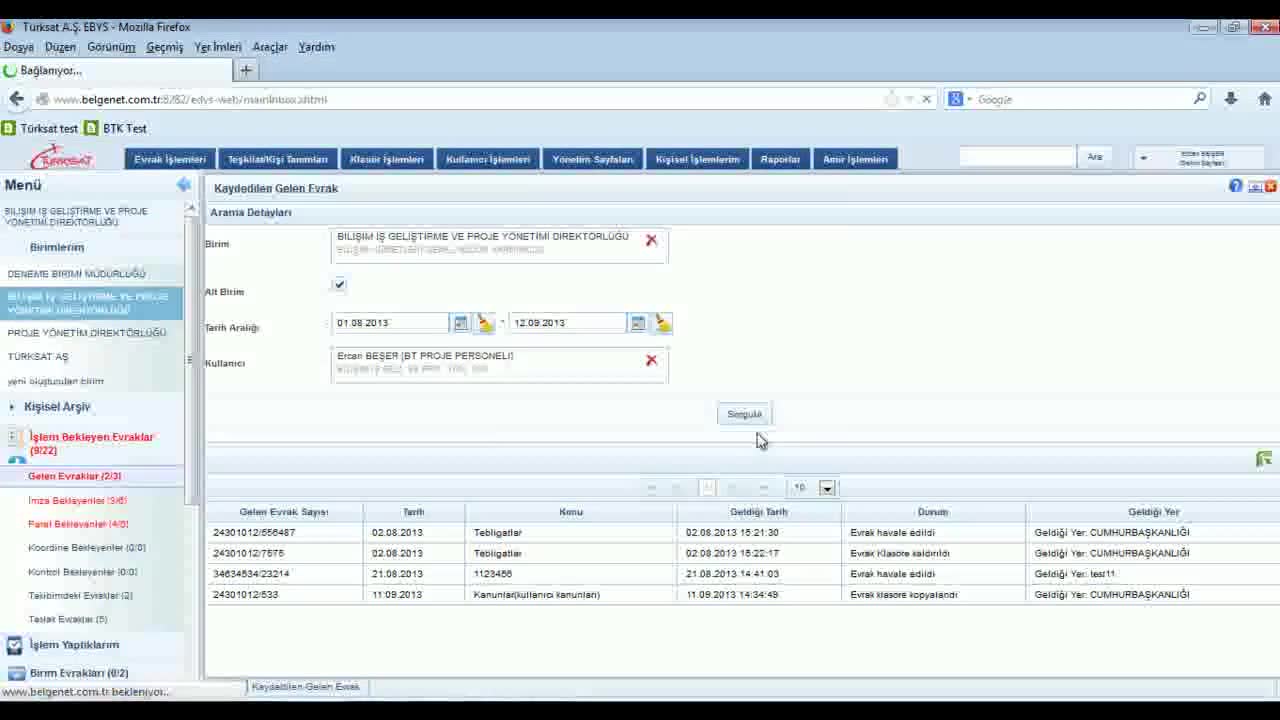
Task: Expand the user profile dropdown arrow
Action: coord(1143,158)
